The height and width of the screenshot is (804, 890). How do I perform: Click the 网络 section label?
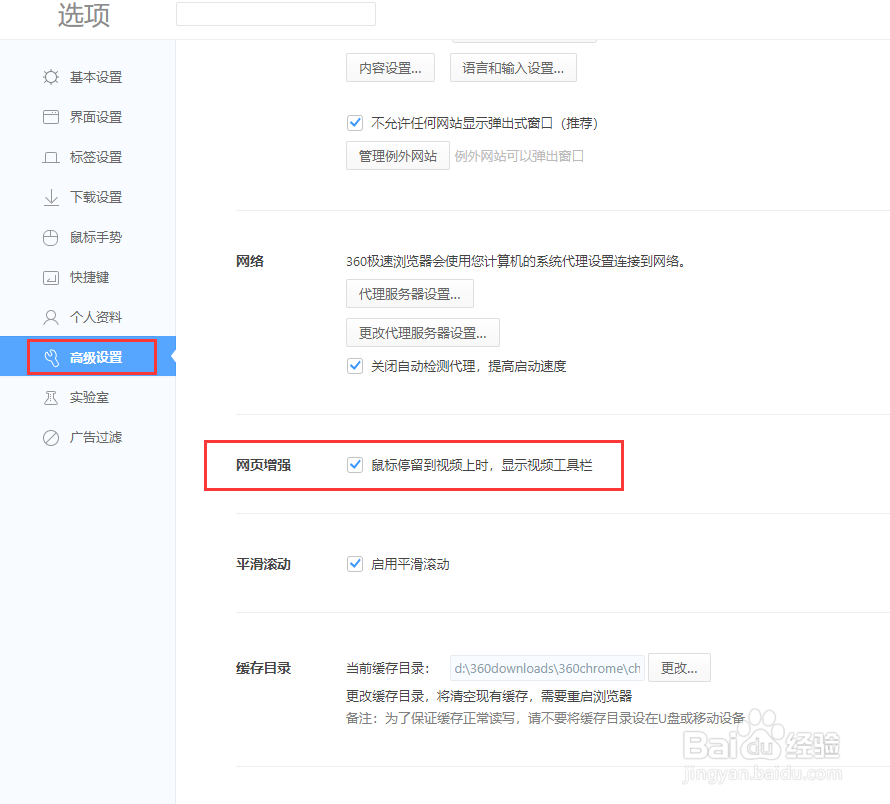pyautogui.click(x=250, y=261)
